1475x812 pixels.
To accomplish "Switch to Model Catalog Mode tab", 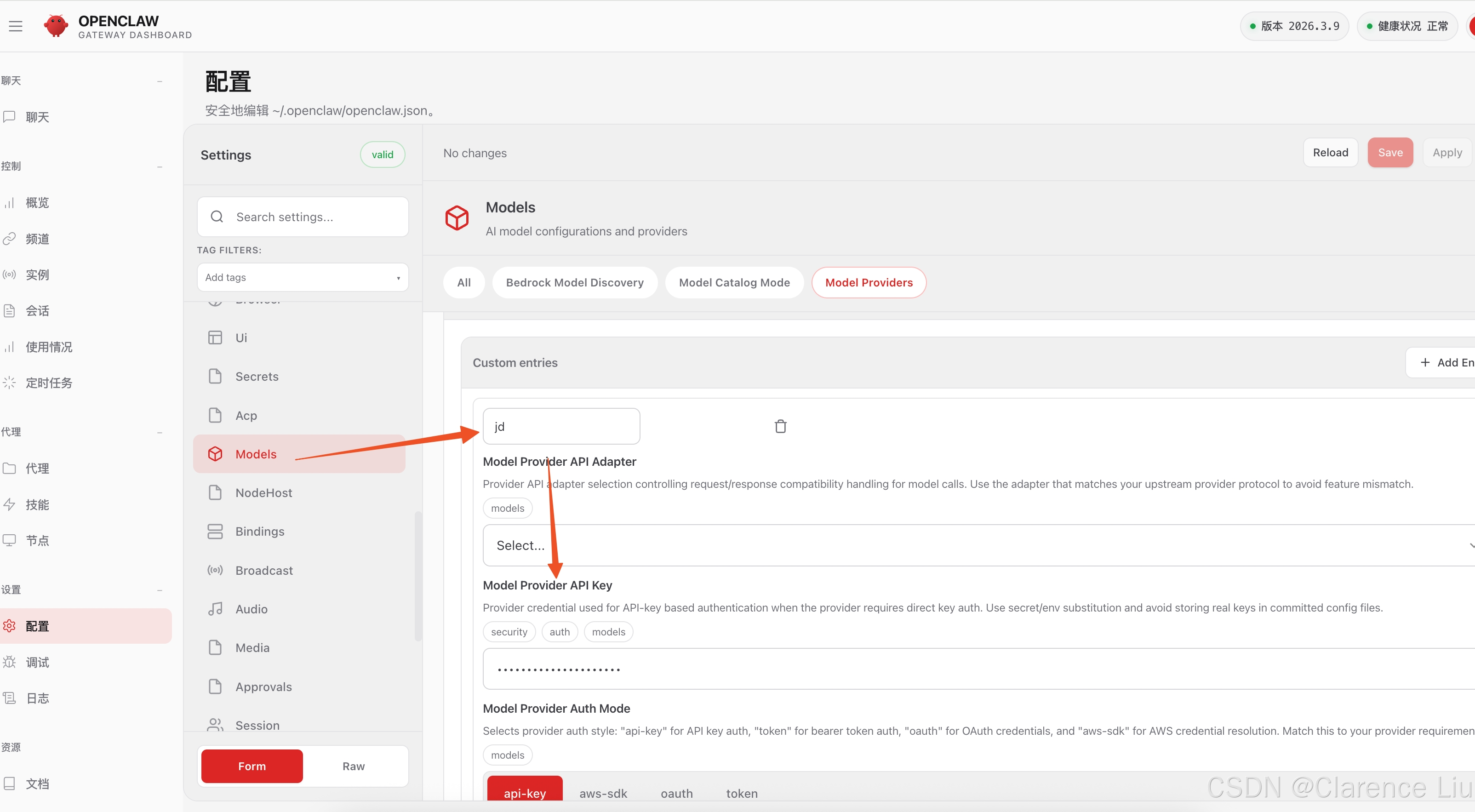I will coord(734,282).
